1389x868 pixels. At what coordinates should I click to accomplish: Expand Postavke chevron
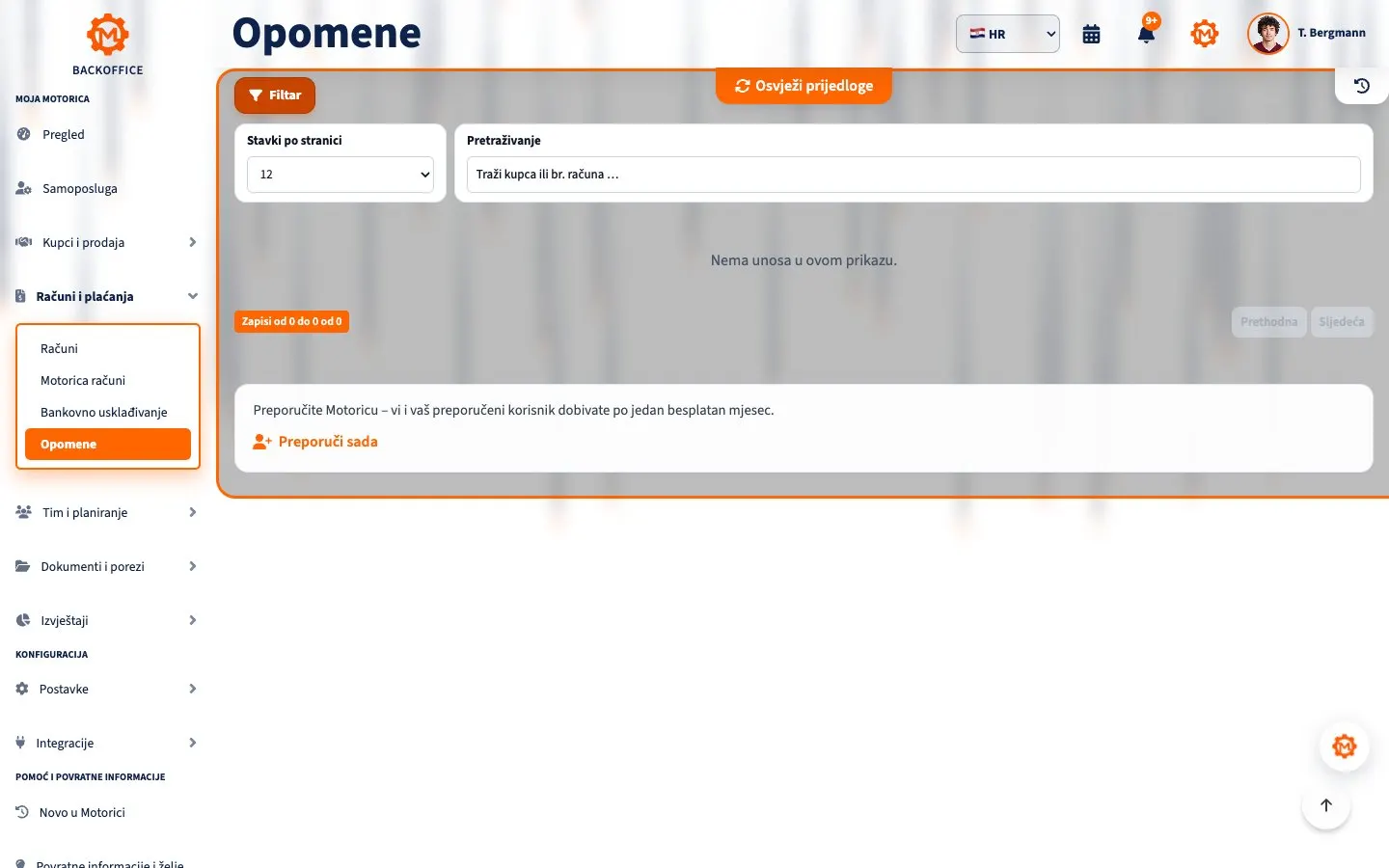192,689
